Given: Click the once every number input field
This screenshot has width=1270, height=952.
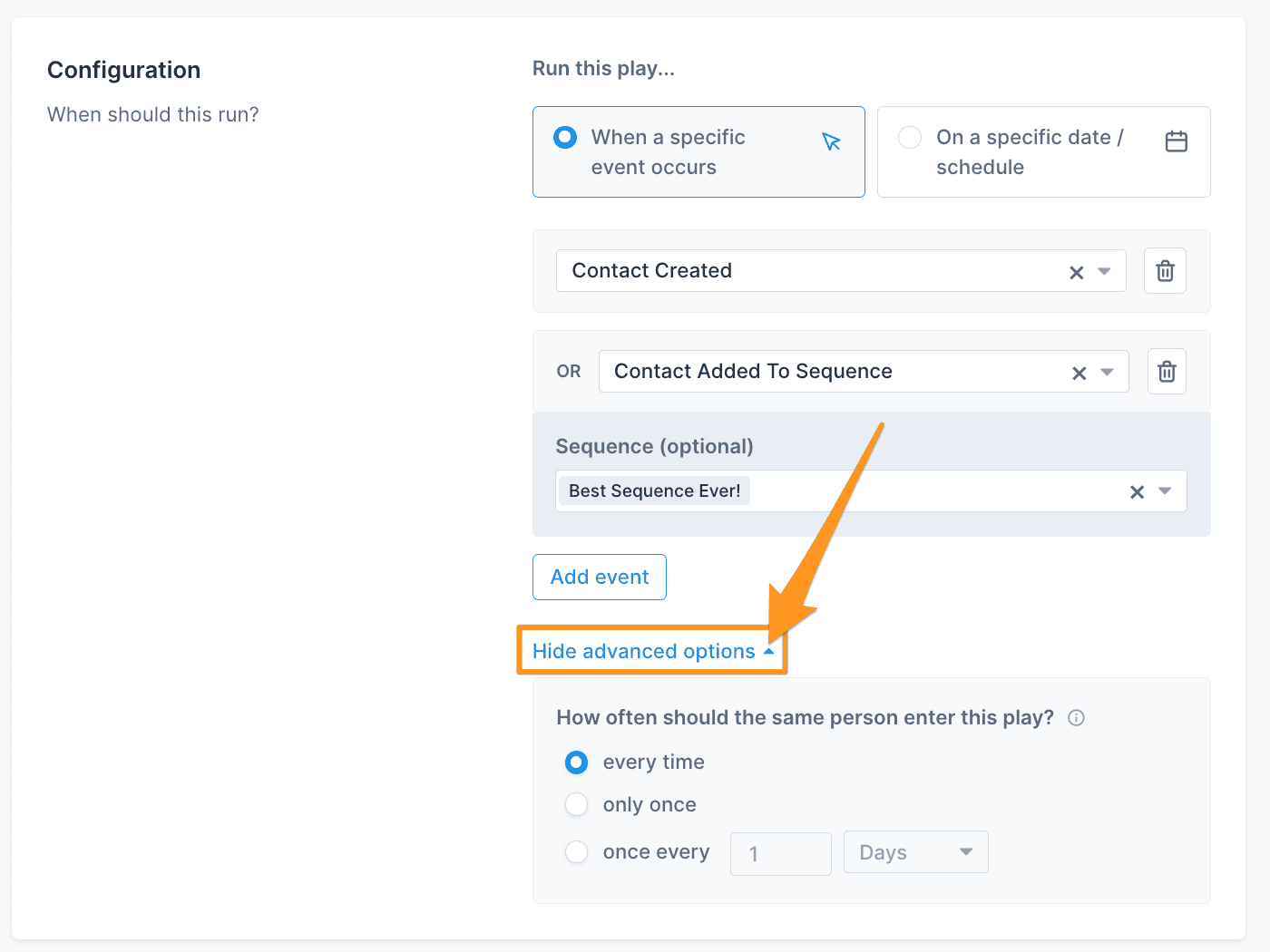Looking at the screenshot, I should pos(780,853).
